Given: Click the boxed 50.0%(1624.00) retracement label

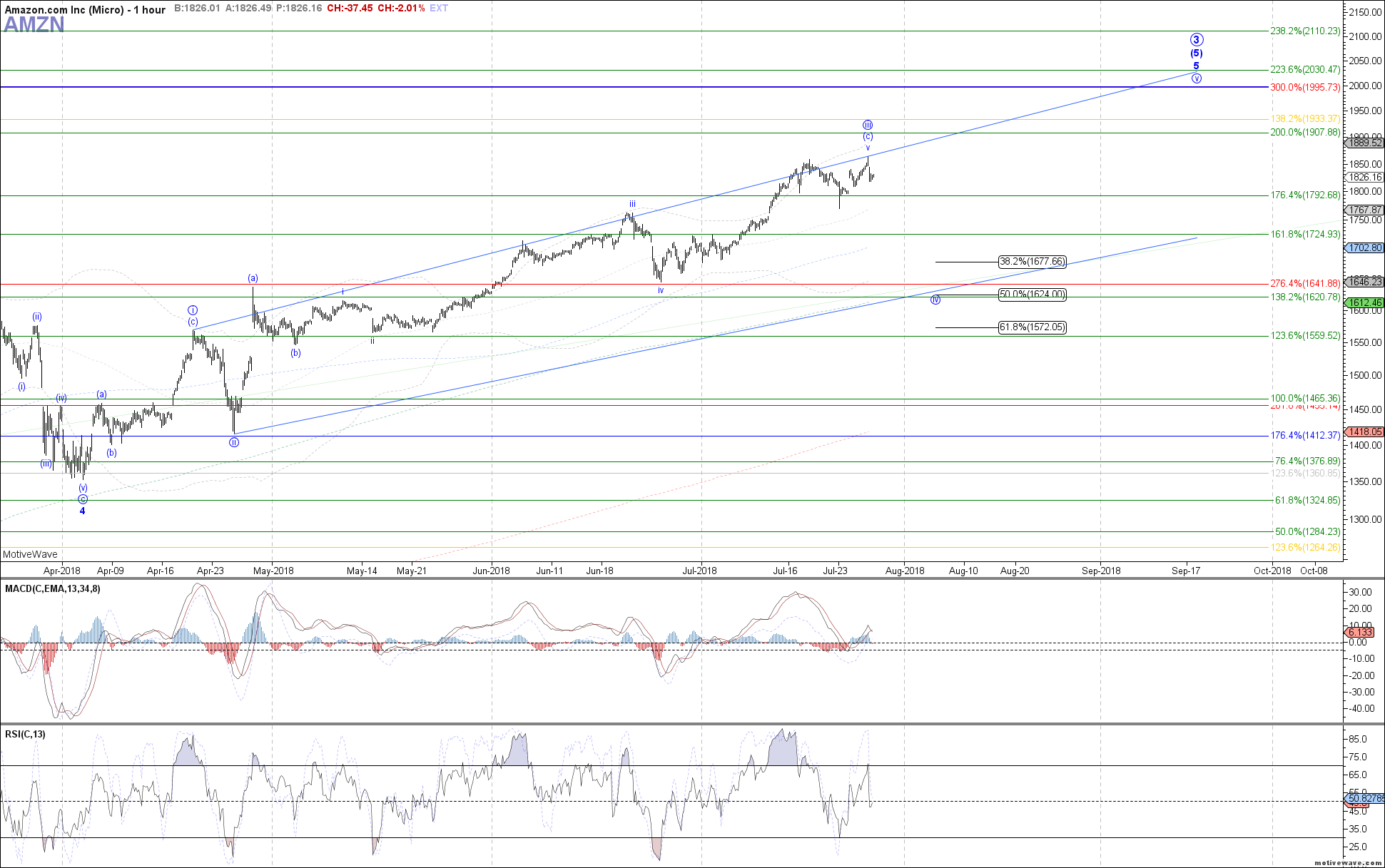Looking at the screenshot, I should pos(1032,295).
